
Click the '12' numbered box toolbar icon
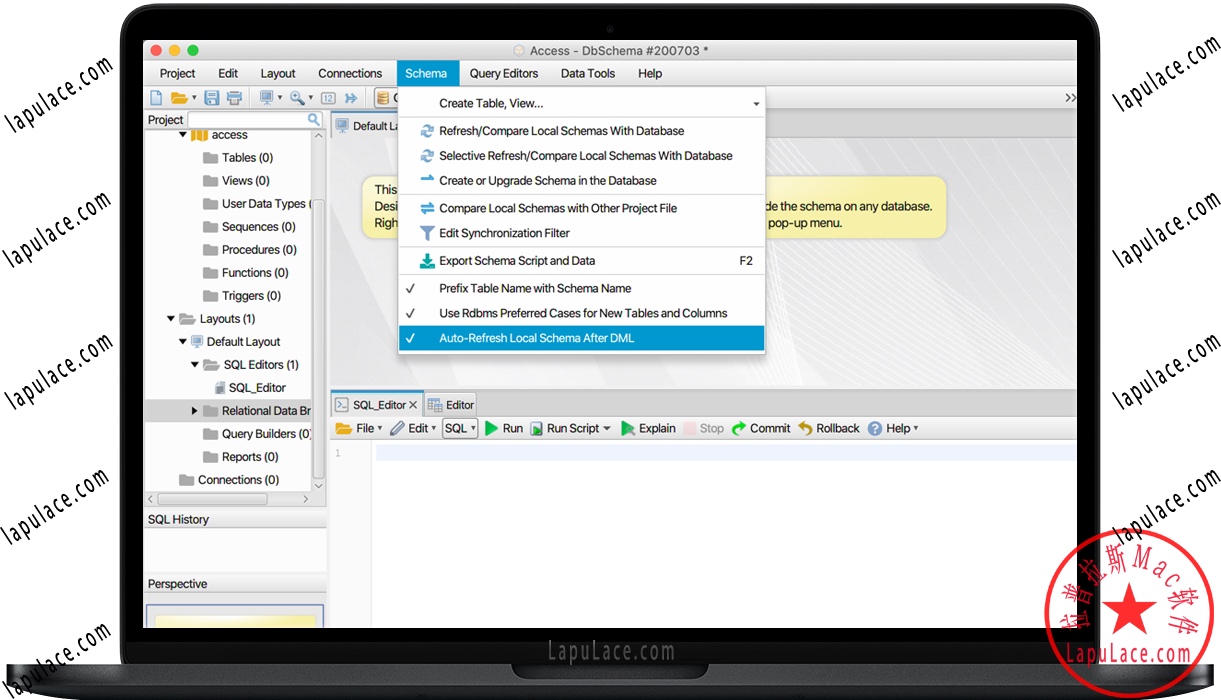point(328,98)
